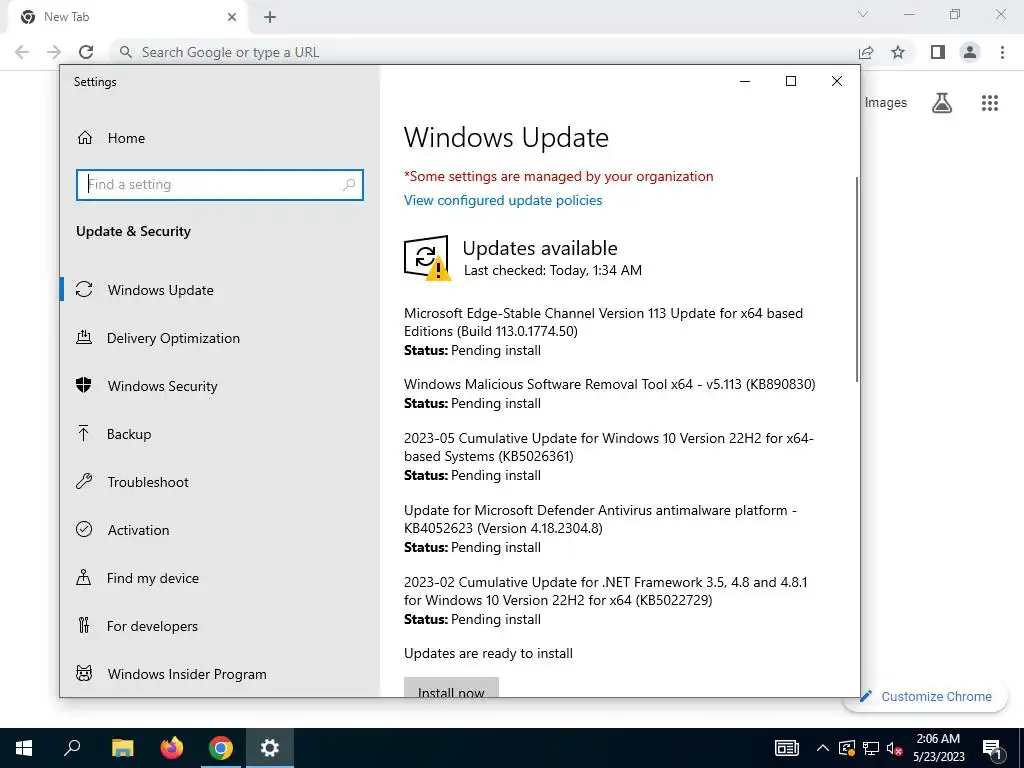This screenshot has width=1024, height=768.
Task: Click the Activation checkmark circle icon
Action: (x=84, y=530)
